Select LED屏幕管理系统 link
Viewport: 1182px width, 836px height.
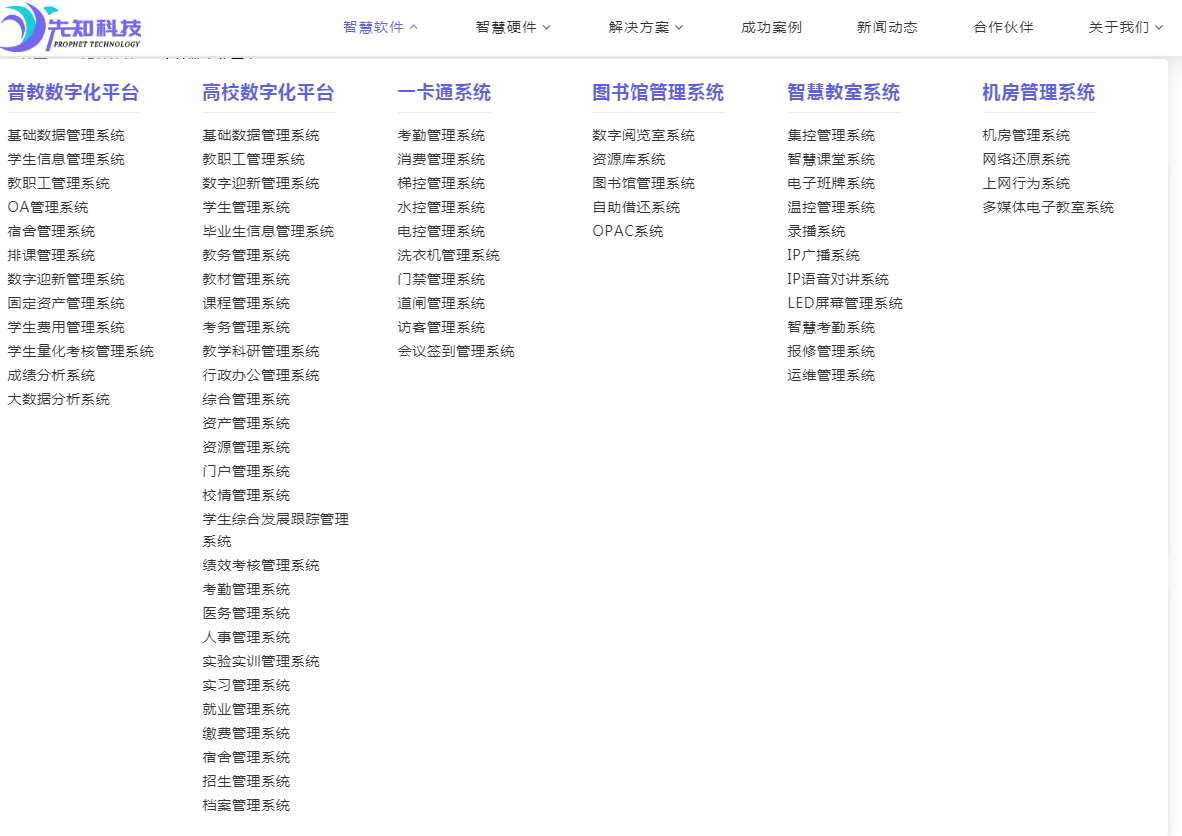[845, 303]
